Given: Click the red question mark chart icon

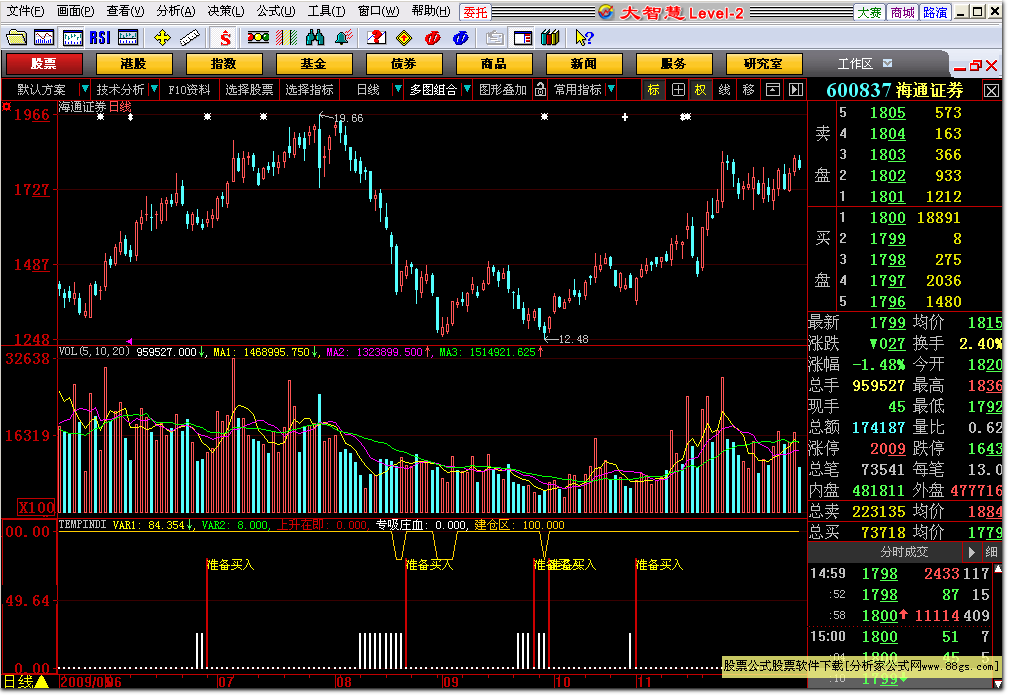Looking at the screenshot, I should click(376, 38).
